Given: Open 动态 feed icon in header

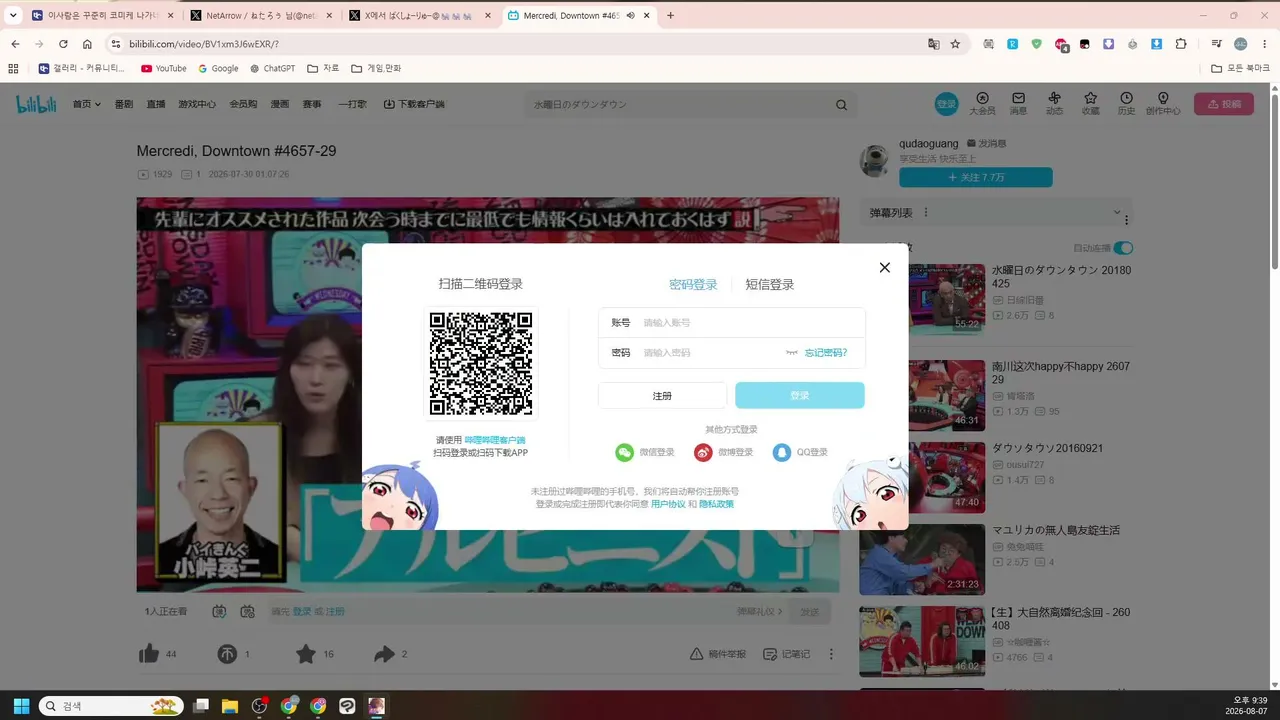Looking at the screenshot, I should tap(1054, 104).
